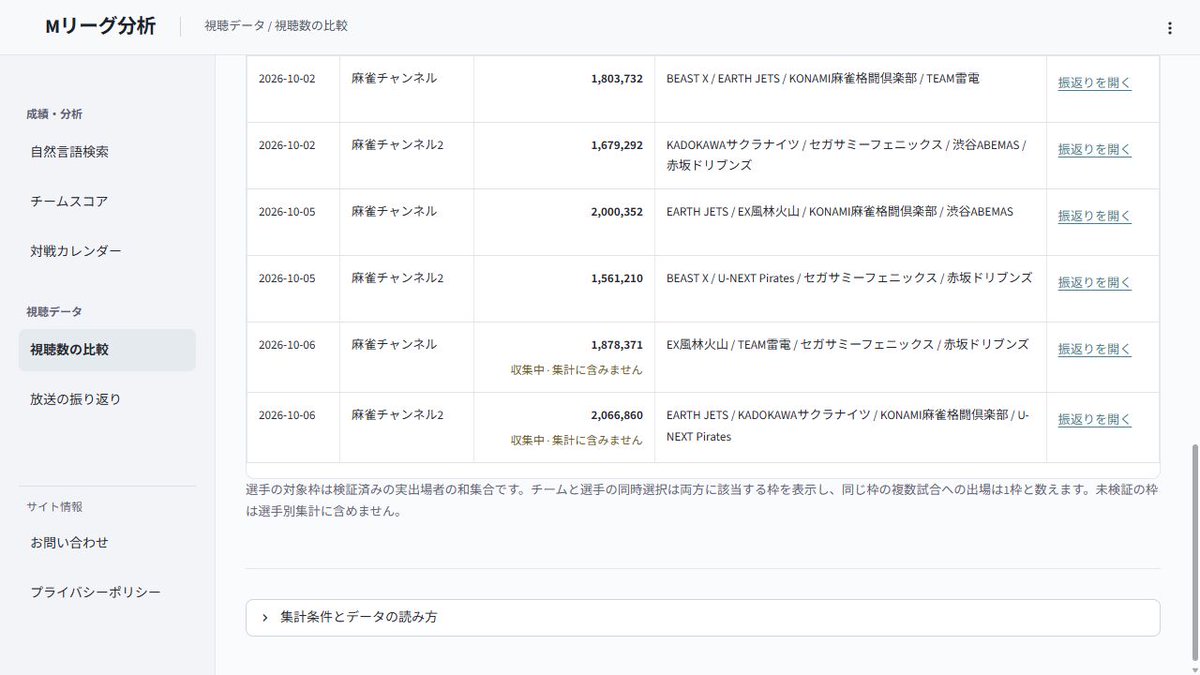Screen dimensions: 1200x675
Task: Open 振返りを開く for the 1,679,292 views row
Action: 1095,149
